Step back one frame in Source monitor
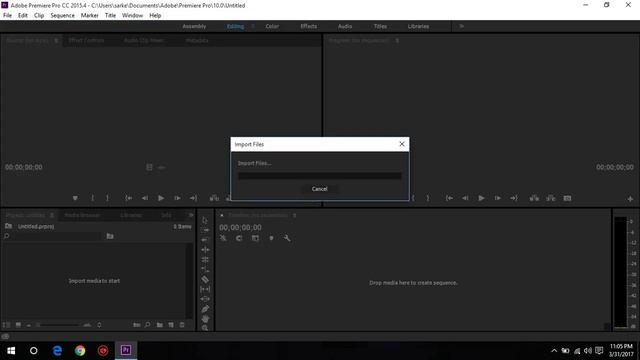This screenshot has height=360, width=640. coord(145,198)
